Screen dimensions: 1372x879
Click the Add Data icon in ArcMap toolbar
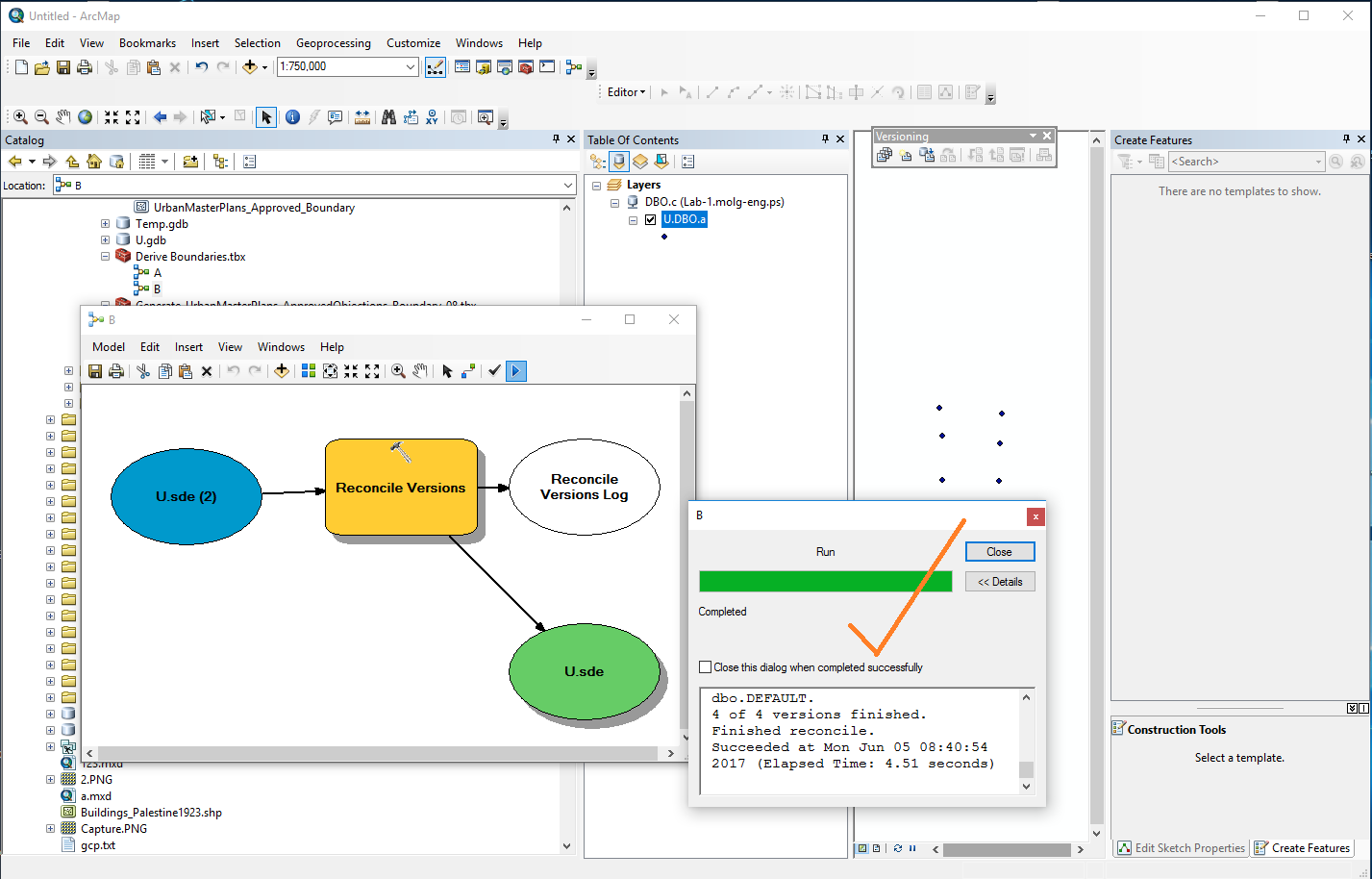coord(250,67)
